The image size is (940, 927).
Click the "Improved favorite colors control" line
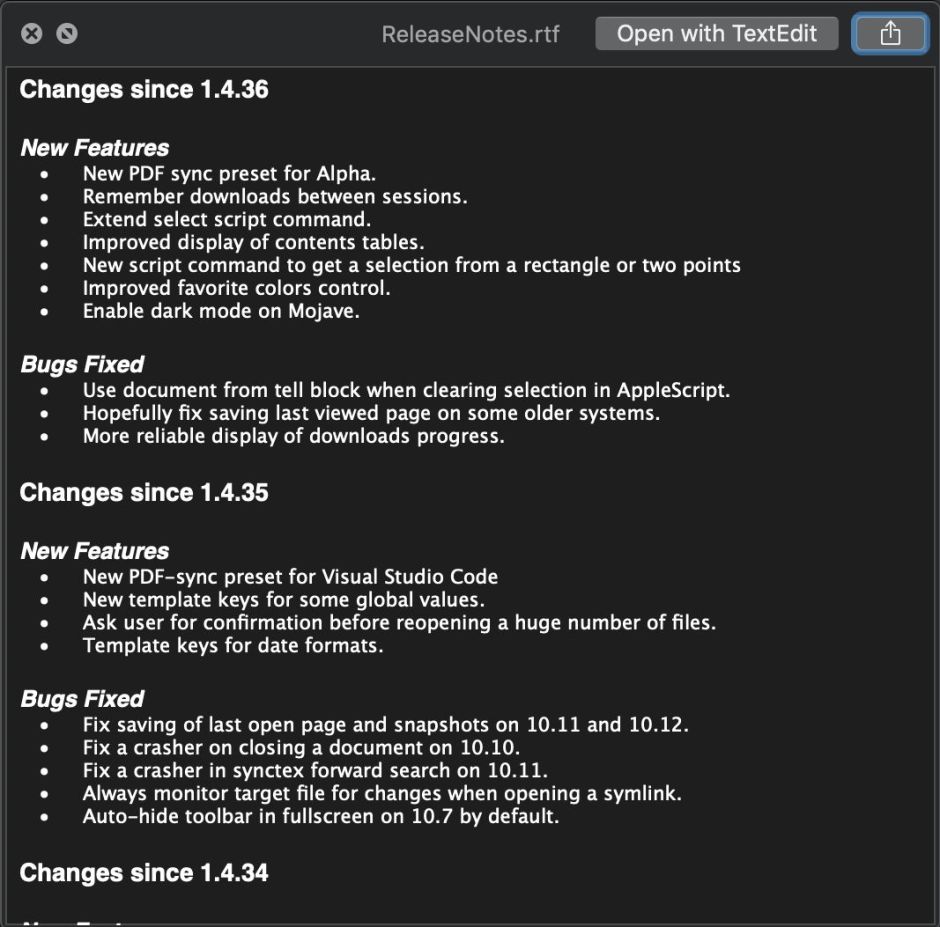pyautogui.click(x=236, y=288)
